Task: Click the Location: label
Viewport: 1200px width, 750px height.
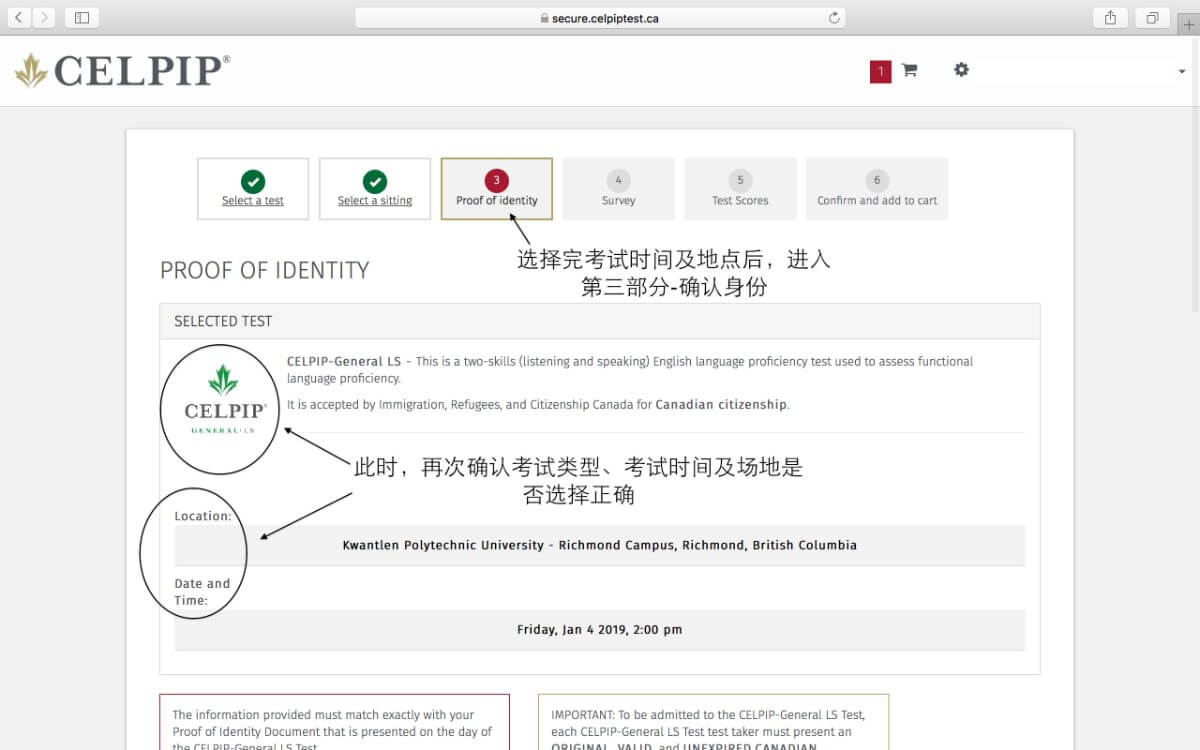Action: click(x=203, y=516)
